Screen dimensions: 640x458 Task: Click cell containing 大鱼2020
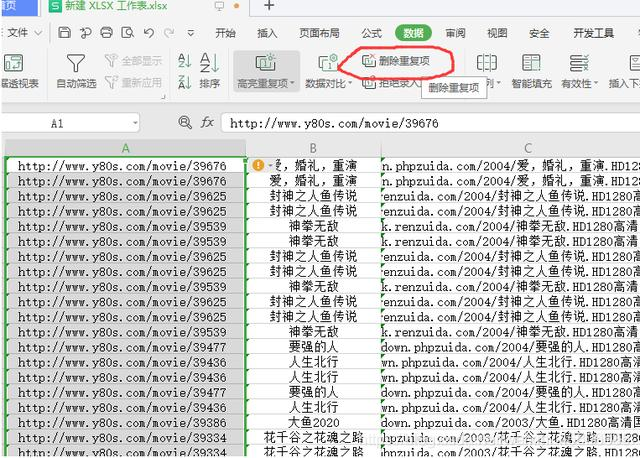tap(313, 422)
